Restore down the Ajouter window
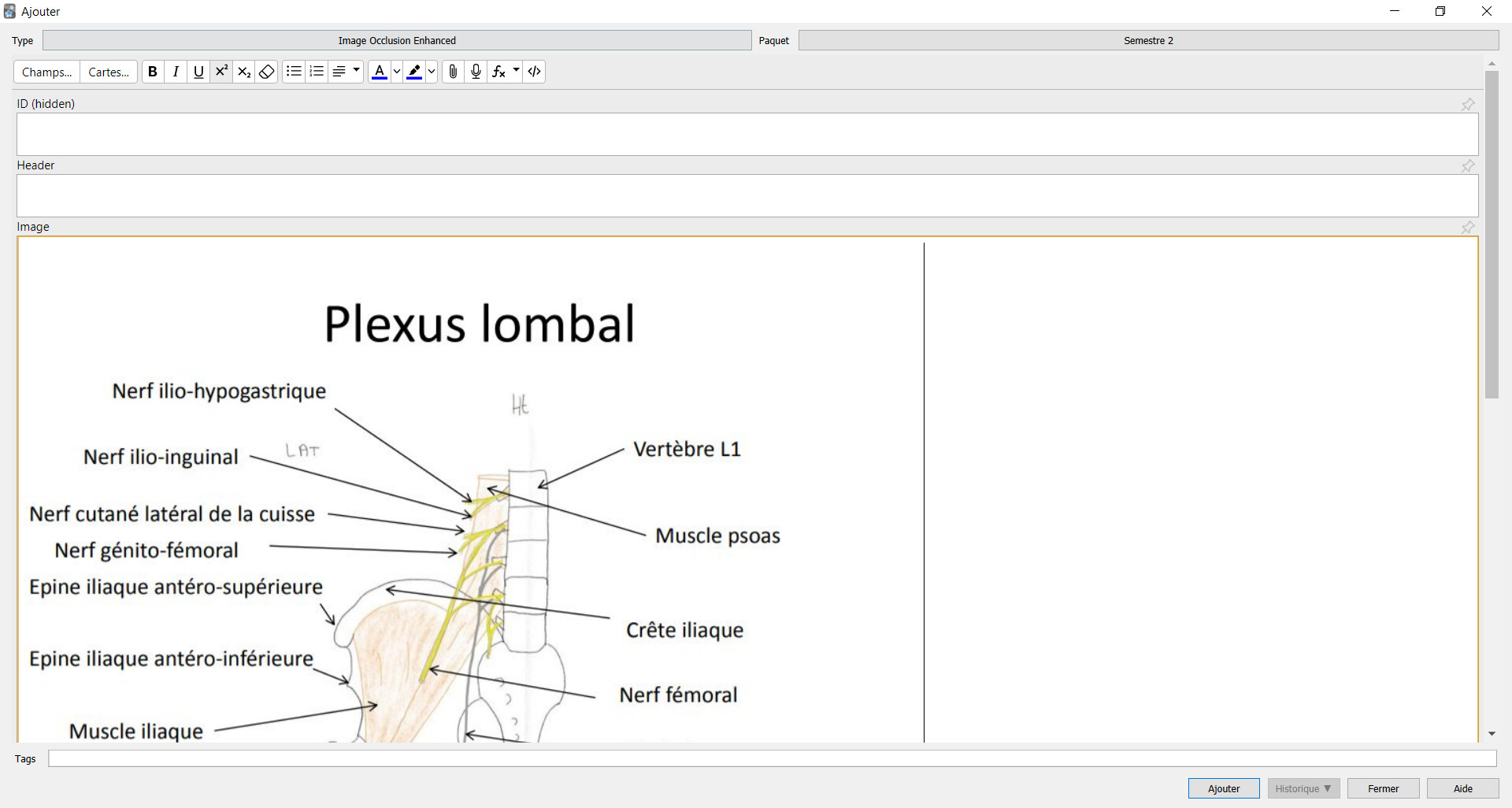The width and height of the screenshot is (1512, 808). pyautogui.click(x=1440, y=11)
